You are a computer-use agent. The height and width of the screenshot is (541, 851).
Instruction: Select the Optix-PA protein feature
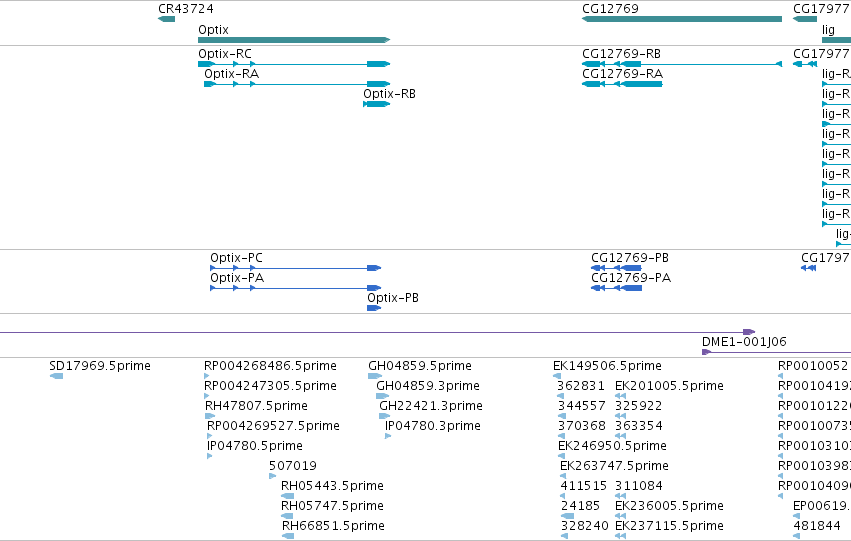click(x=296, y=288)
